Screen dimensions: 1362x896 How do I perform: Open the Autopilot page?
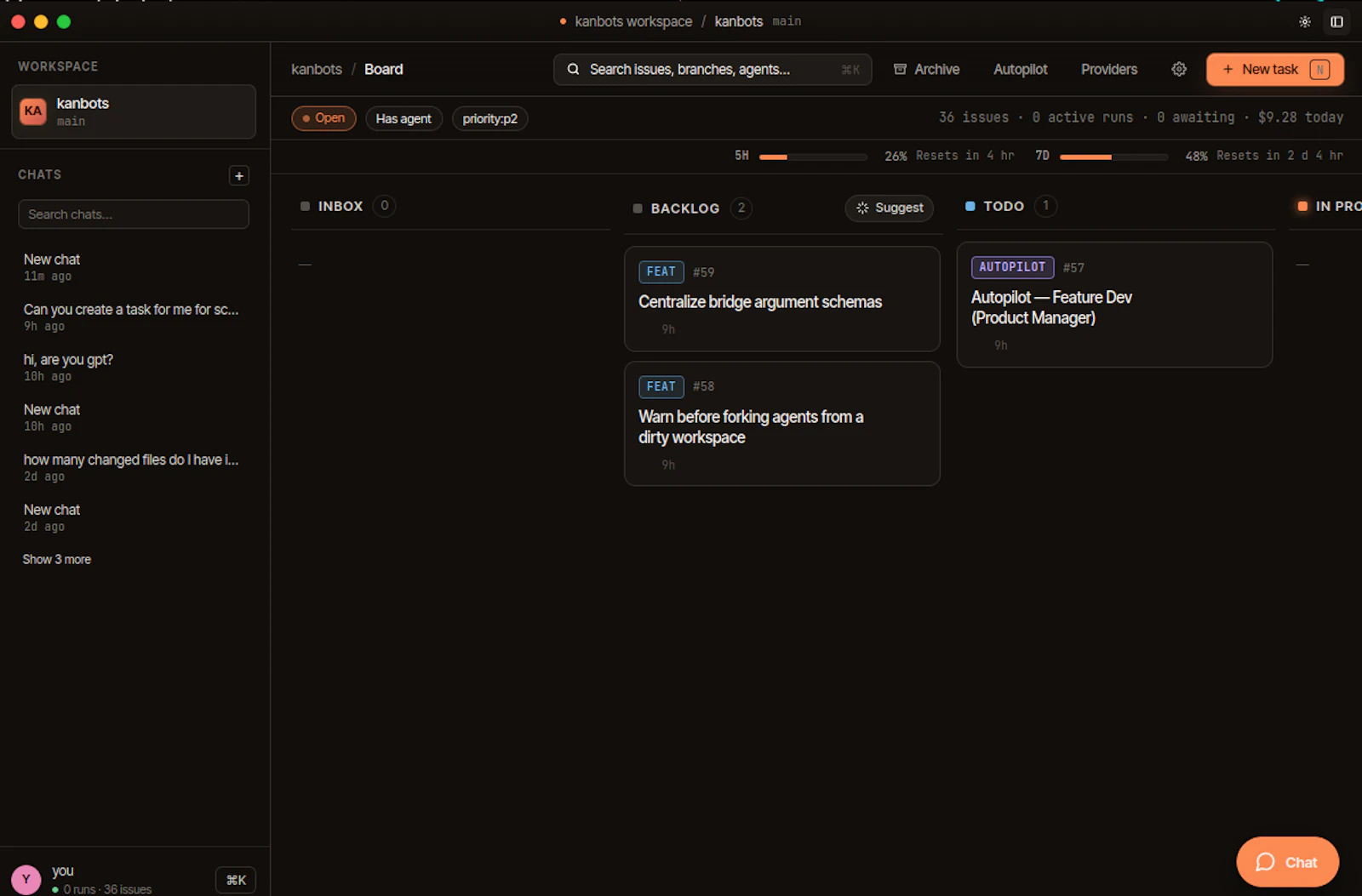coord(1020,69)
